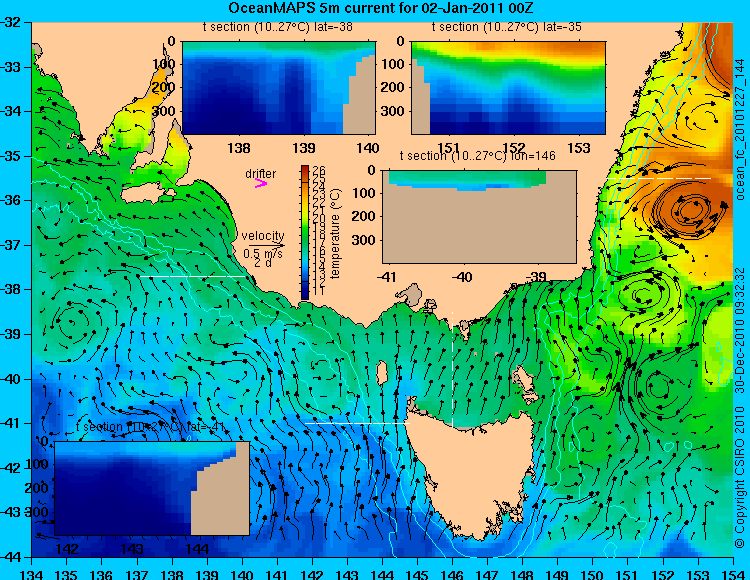
Task: Click "141" on the main longitude axis
Action: [x=277, y=574]
